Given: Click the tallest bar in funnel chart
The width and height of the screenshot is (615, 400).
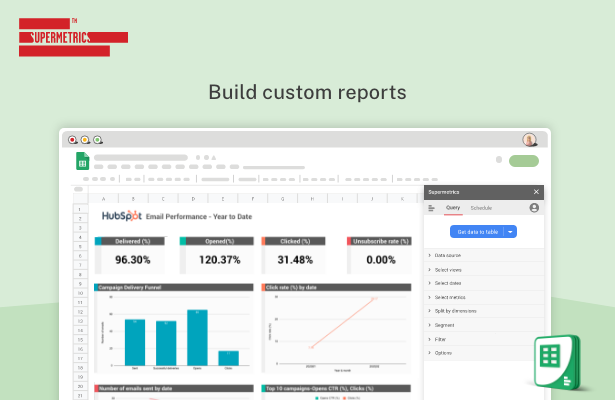Looking at the screenshot, I should (x=197, y=338).
